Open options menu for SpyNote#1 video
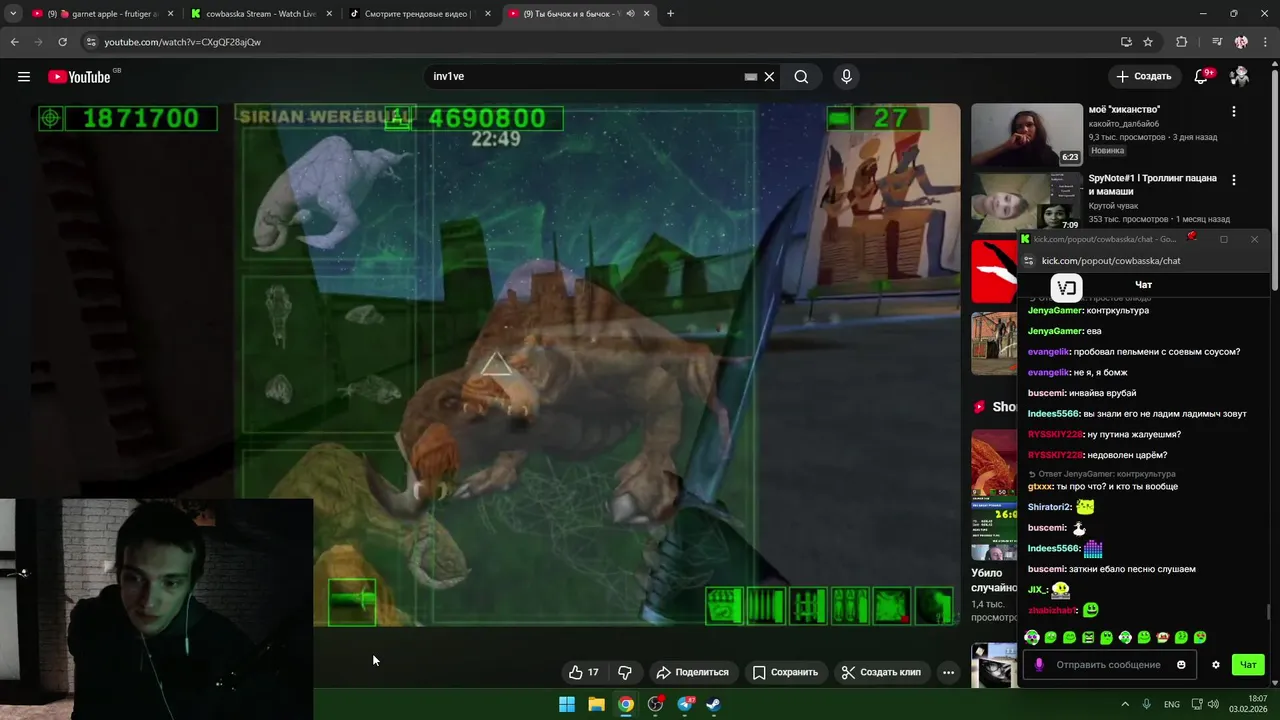This screenshot has height=720, width=1280. [1233, 180]
